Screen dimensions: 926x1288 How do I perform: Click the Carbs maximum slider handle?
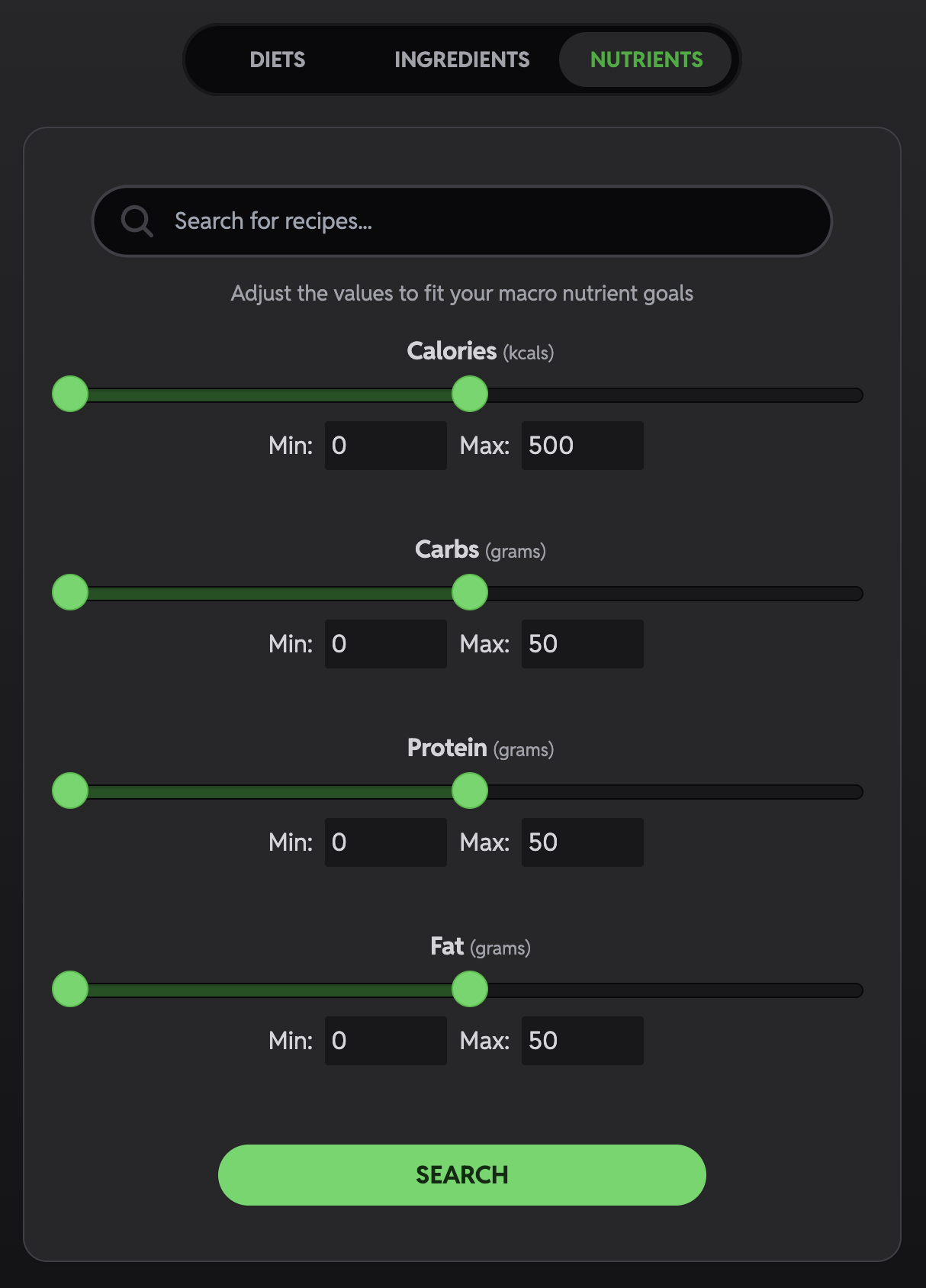pyautogui.click(x=470, y=592)
